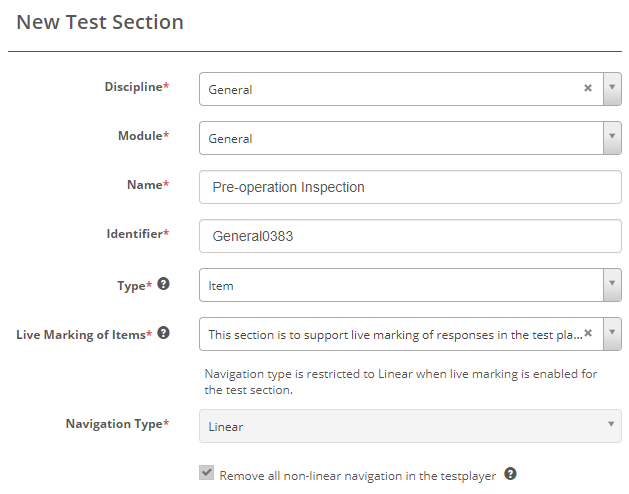Click the Module combo box showing General
The image size is (629, 494).
[400, 138]
